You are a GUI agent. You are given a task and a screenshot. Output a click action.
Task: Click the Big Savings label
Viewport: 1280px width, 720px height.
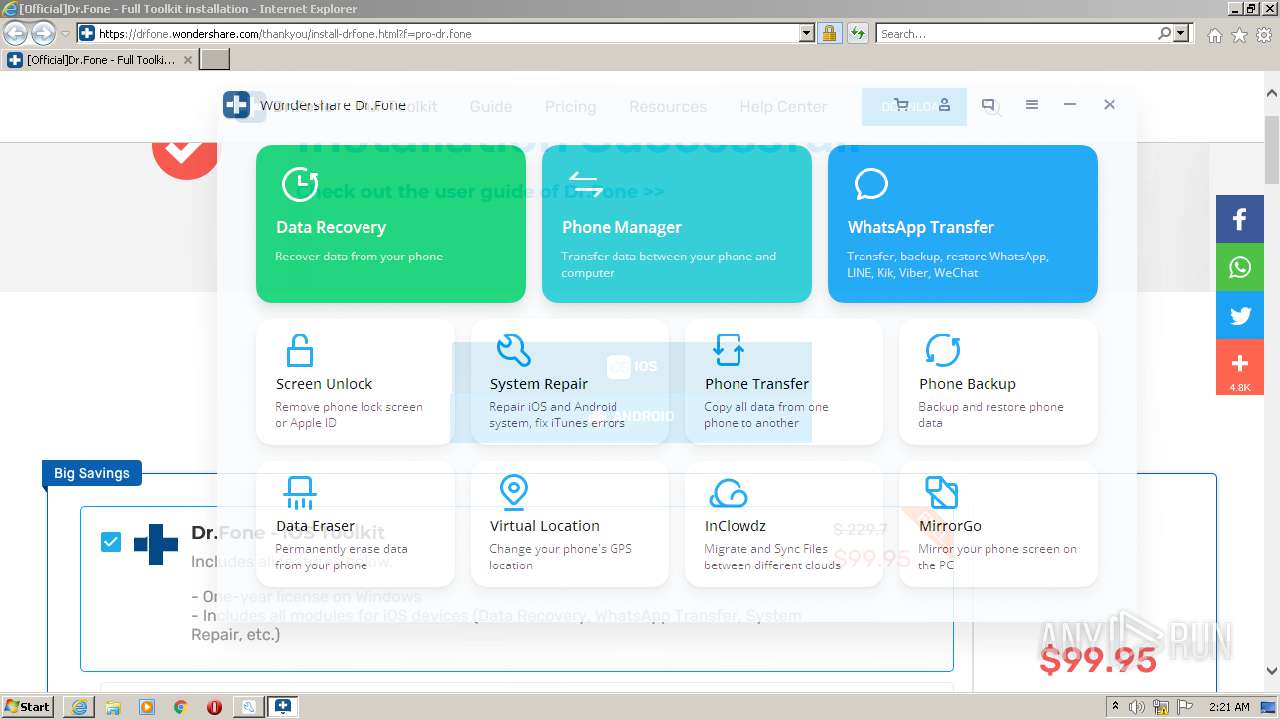92,473
